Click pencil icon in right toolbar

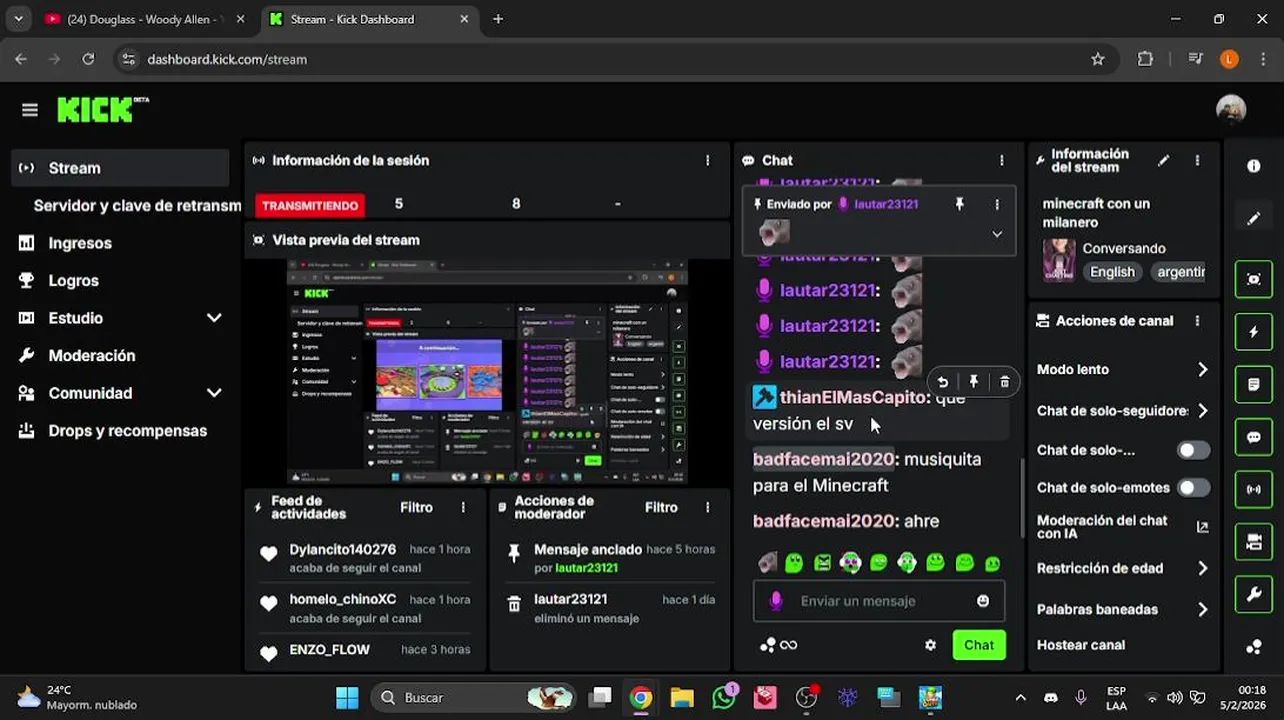click(x=1254, y=218)
